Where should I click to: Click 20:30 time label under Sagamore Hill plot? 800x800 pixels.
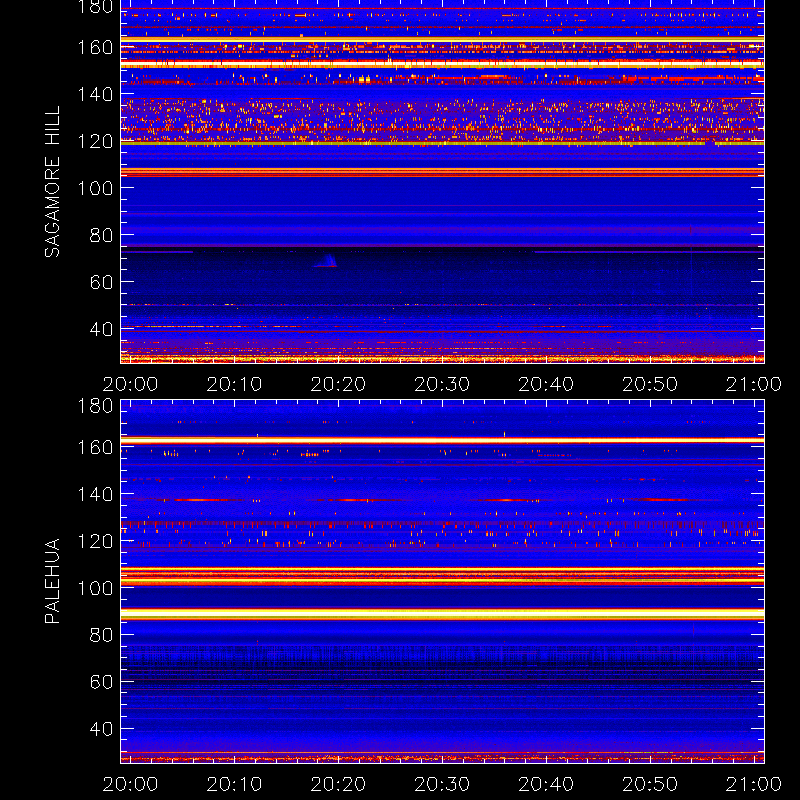point(442,384)
